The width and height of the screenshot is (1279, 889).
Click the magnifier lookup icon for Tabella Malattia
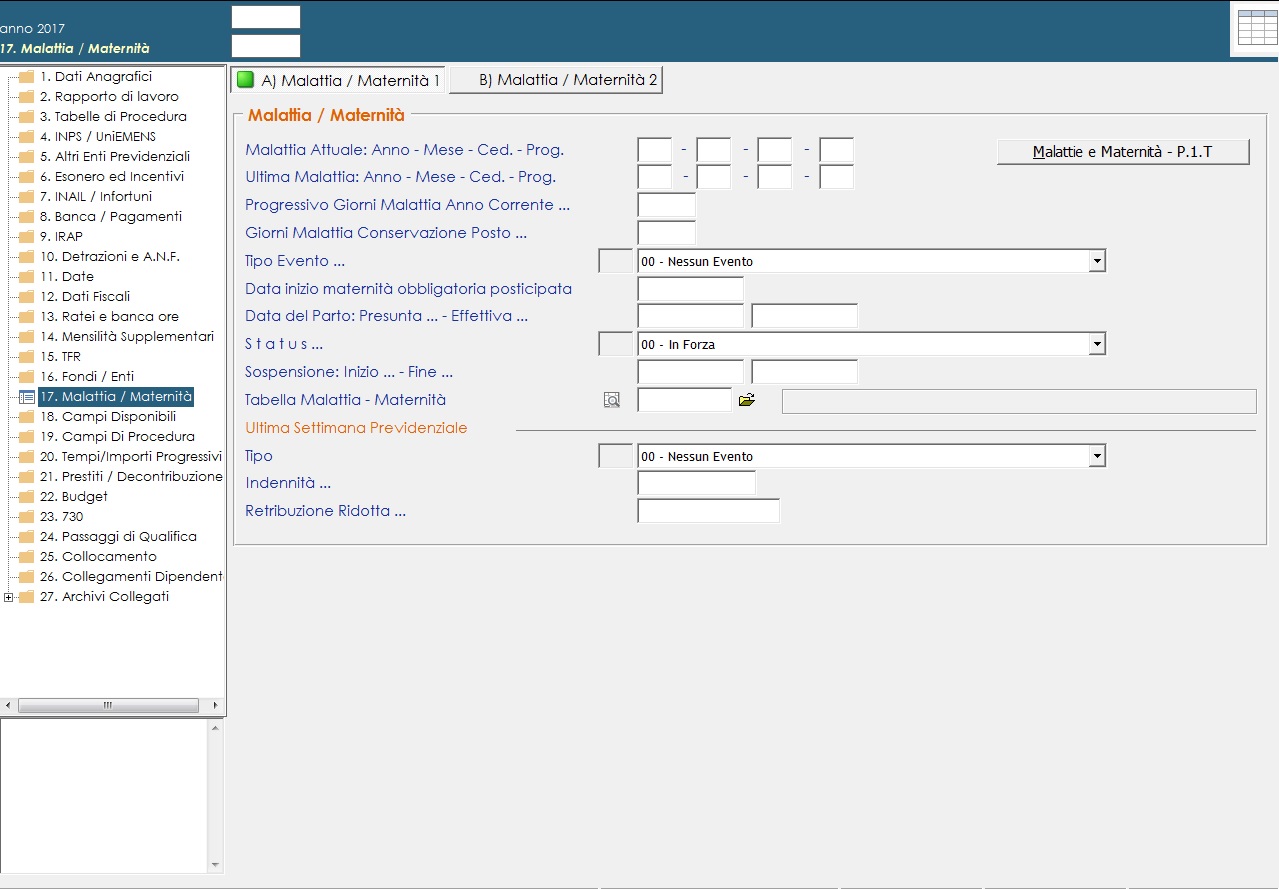pyautogui.click(x=612, y=400)
